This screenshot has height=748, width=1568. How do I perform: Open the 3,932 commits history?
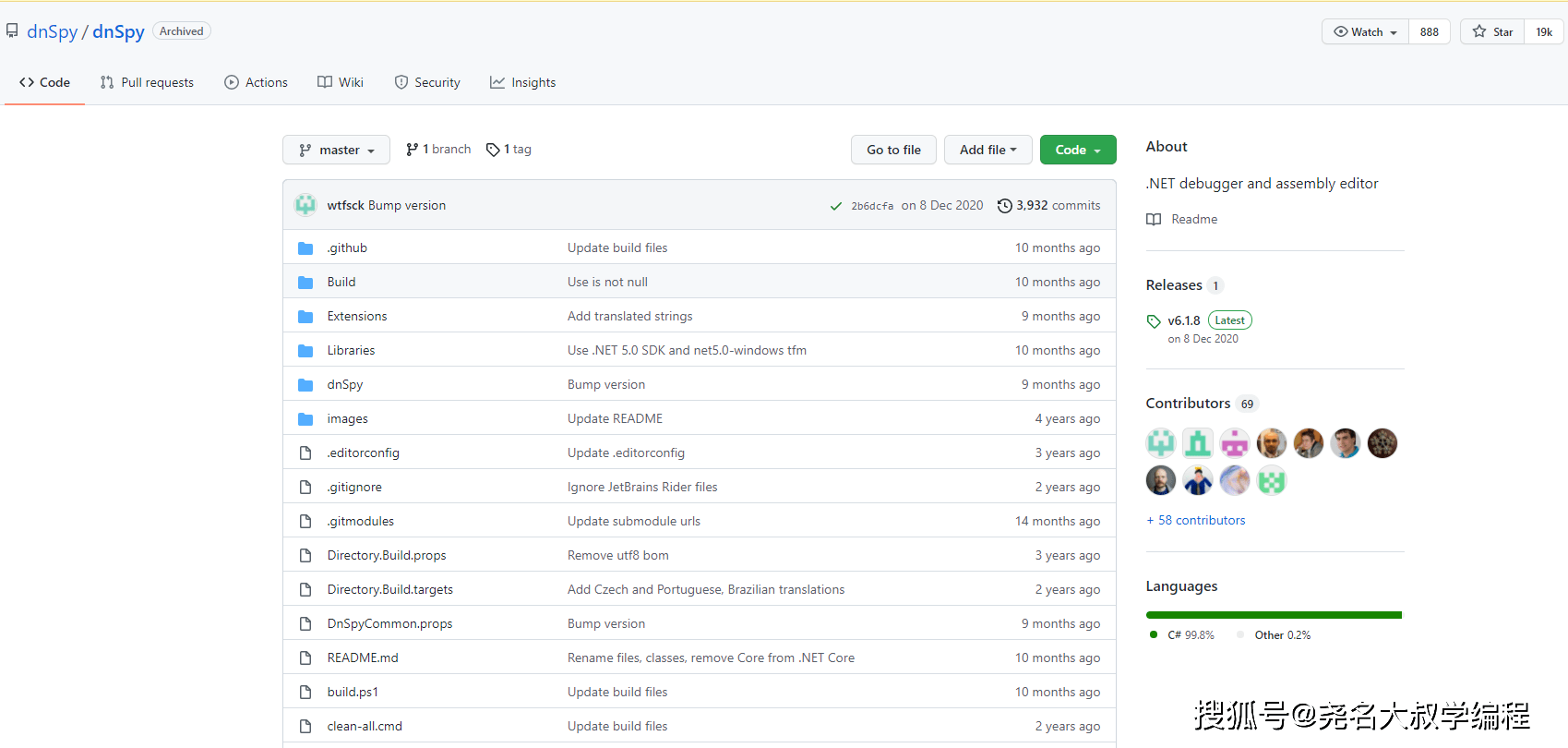(x=1048, y=205)
